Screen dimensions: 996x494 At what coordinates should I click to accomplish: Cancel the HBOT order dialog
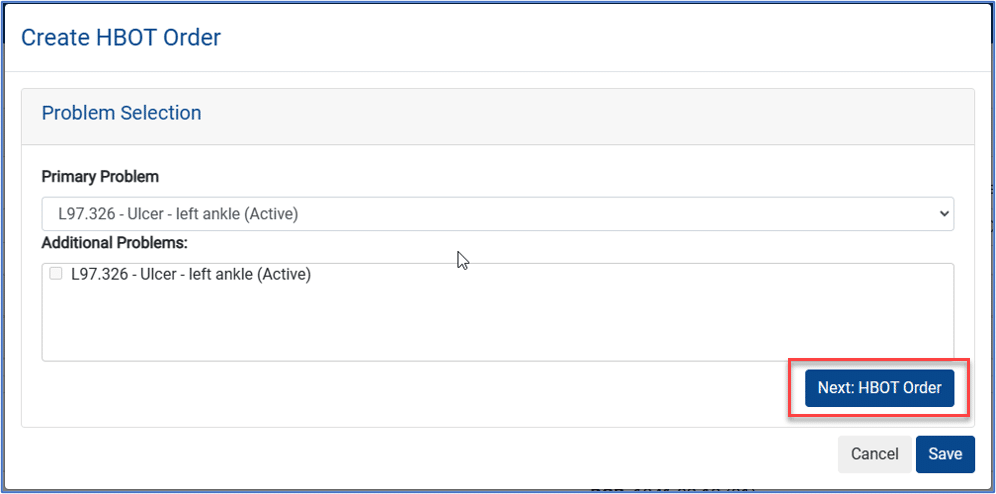tap(875, 454)
